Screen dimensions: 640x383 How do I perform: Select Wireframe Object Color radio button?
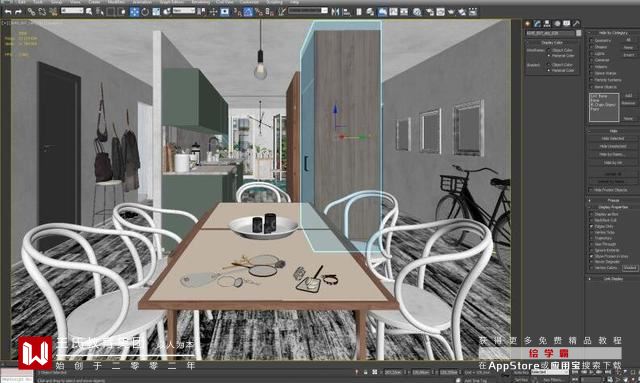tap(549, 50)
